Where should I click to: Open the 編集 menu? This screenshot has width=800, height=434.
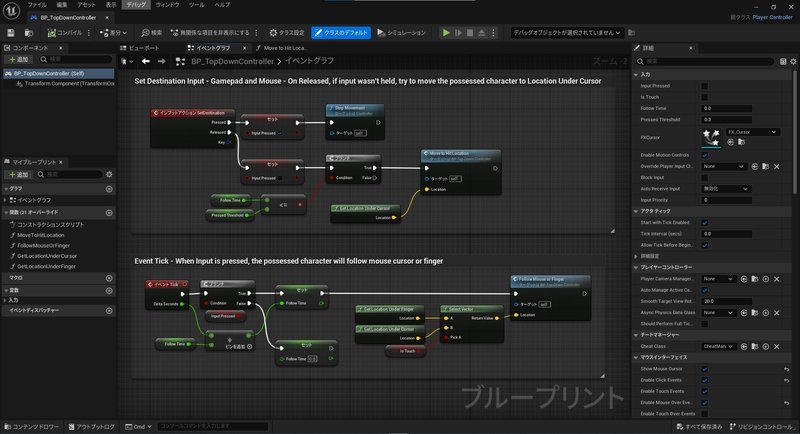pyautogui.click(x=62, y=5)
